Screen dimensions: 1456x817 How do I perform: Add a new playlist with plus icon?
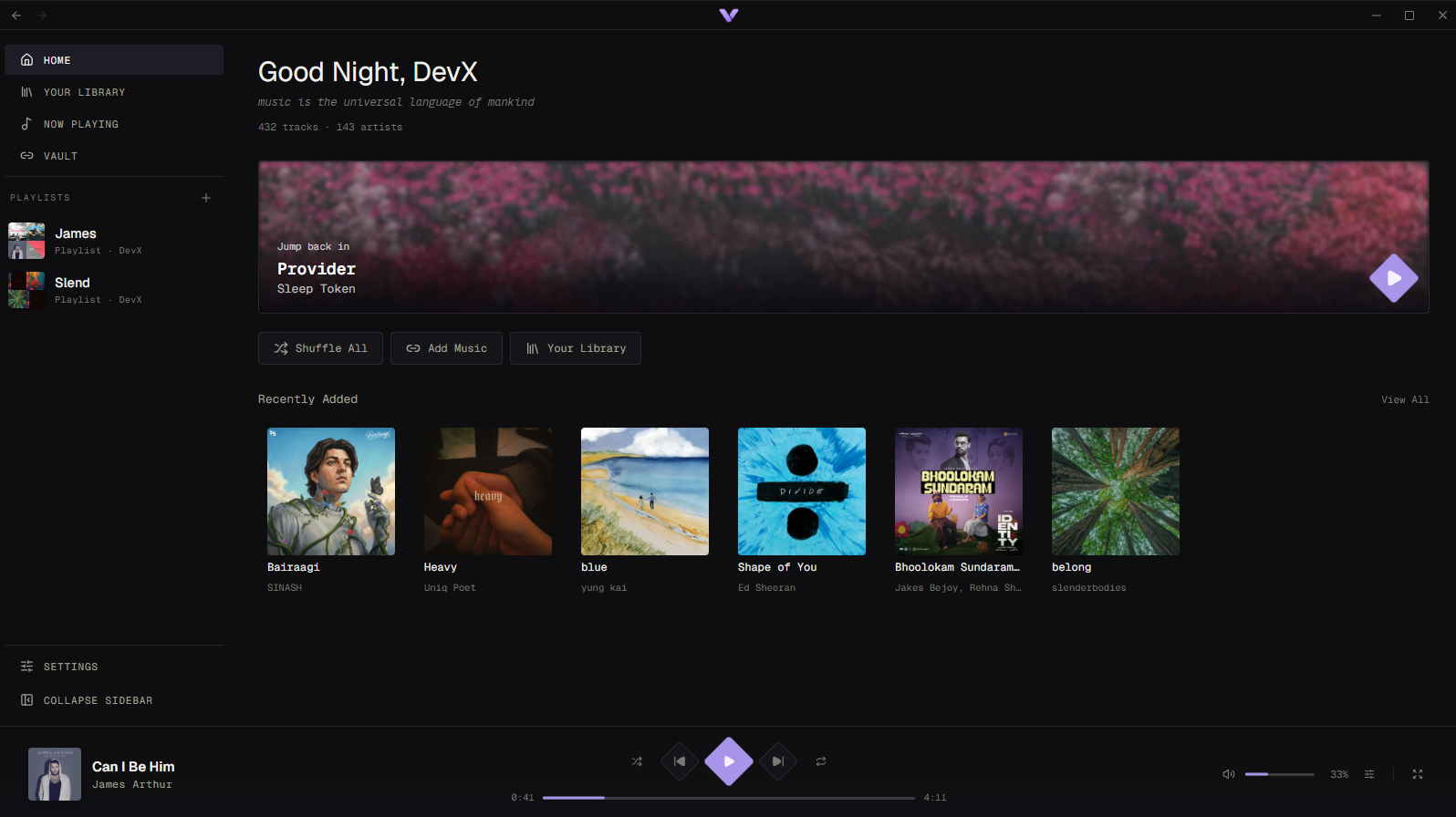pyautogui.click(x=206, y=198)
